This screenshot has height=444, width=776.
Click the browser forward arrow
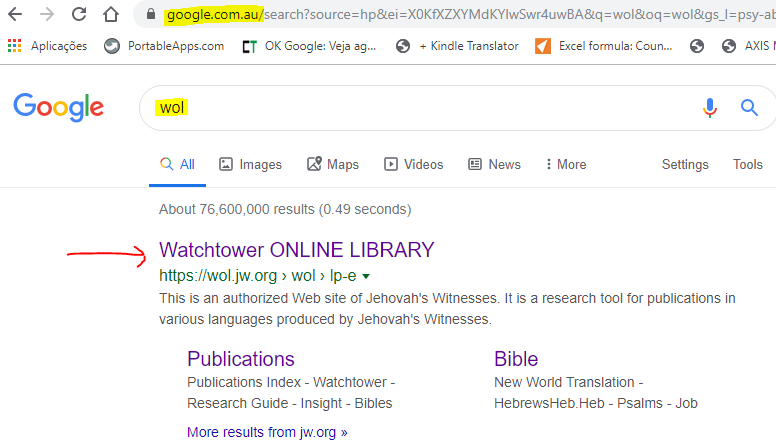tap(47, 14)
